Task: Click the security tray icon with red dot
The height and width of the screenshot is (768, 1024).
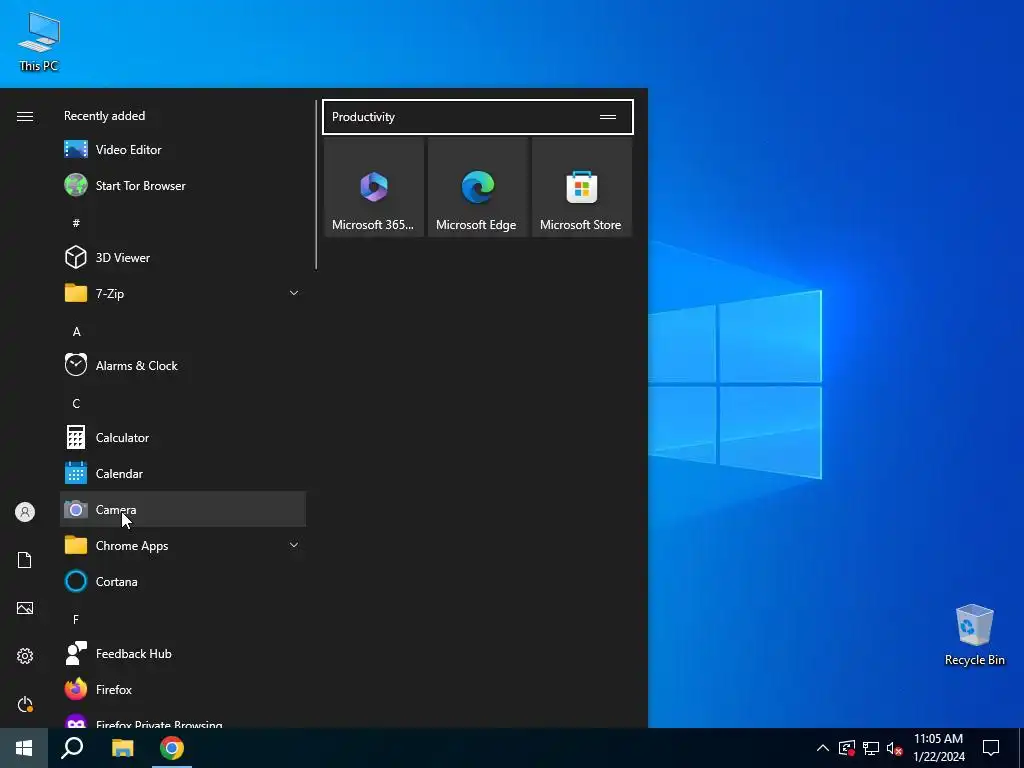Action: coord(847,748)
